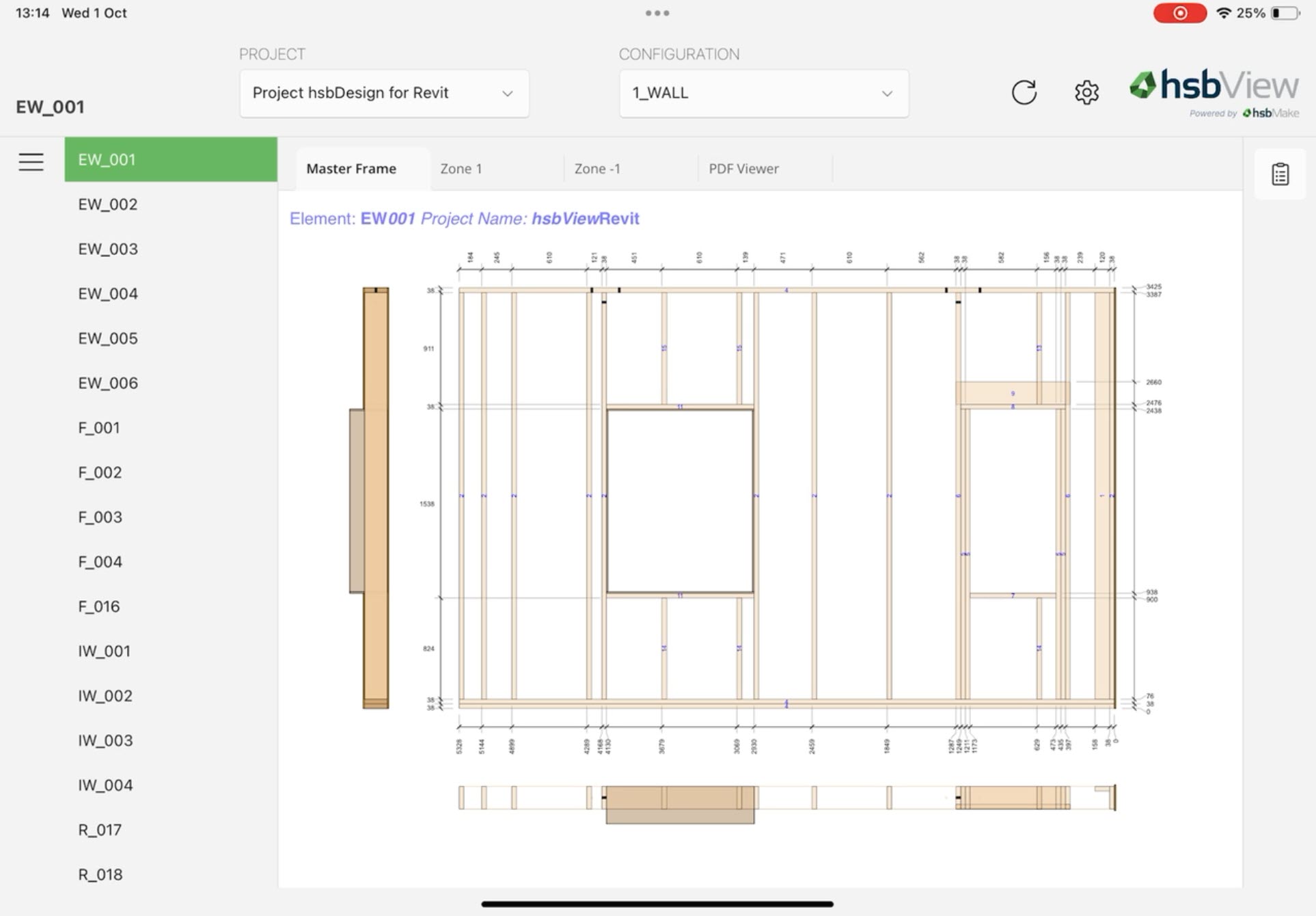Viewport: 1316px width, 916px height.
Task: Click the wall side-view thumbnail drawing
Action: 374,498
